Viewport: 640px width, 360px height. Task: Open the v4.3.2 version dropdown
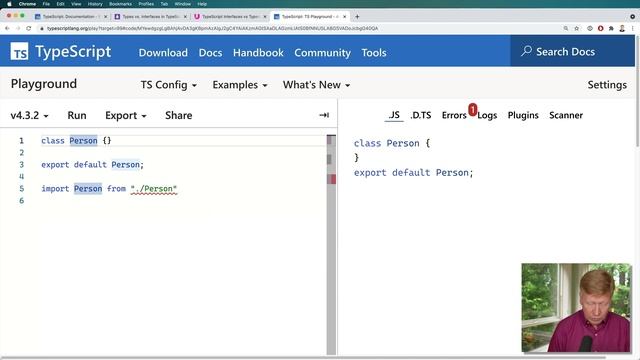(29, 116)
